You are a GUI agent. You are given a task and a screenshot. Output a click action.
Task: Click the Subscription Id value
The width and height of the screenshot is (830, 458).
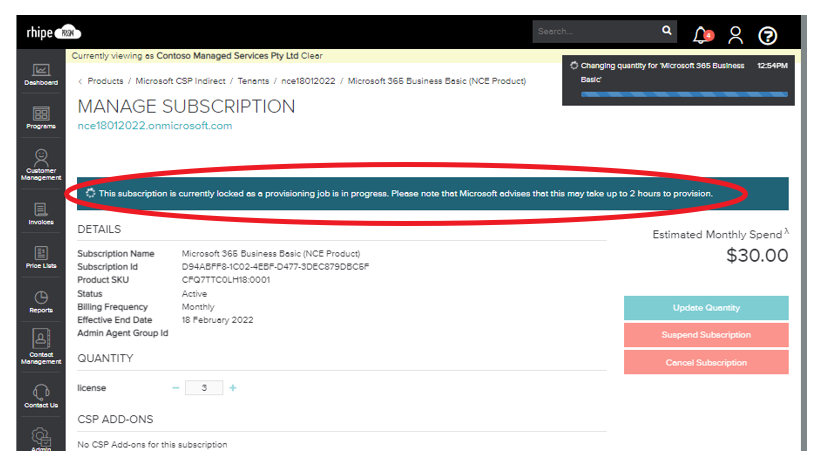(x=275, y=267)
